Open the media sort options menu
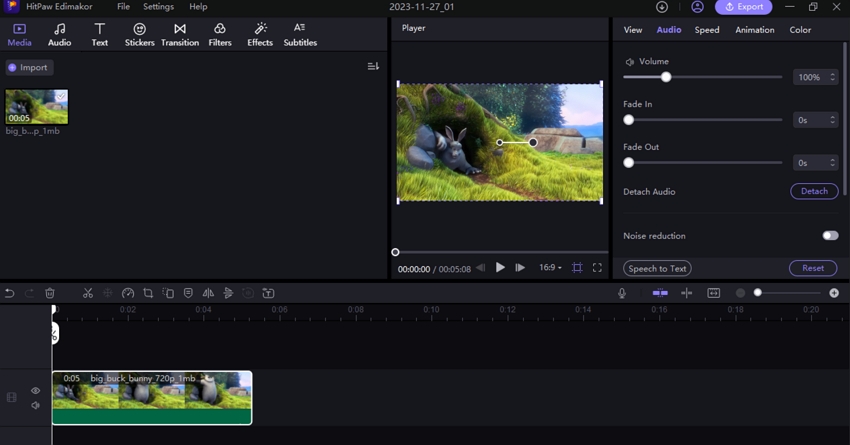 click(x=373, y=67)
